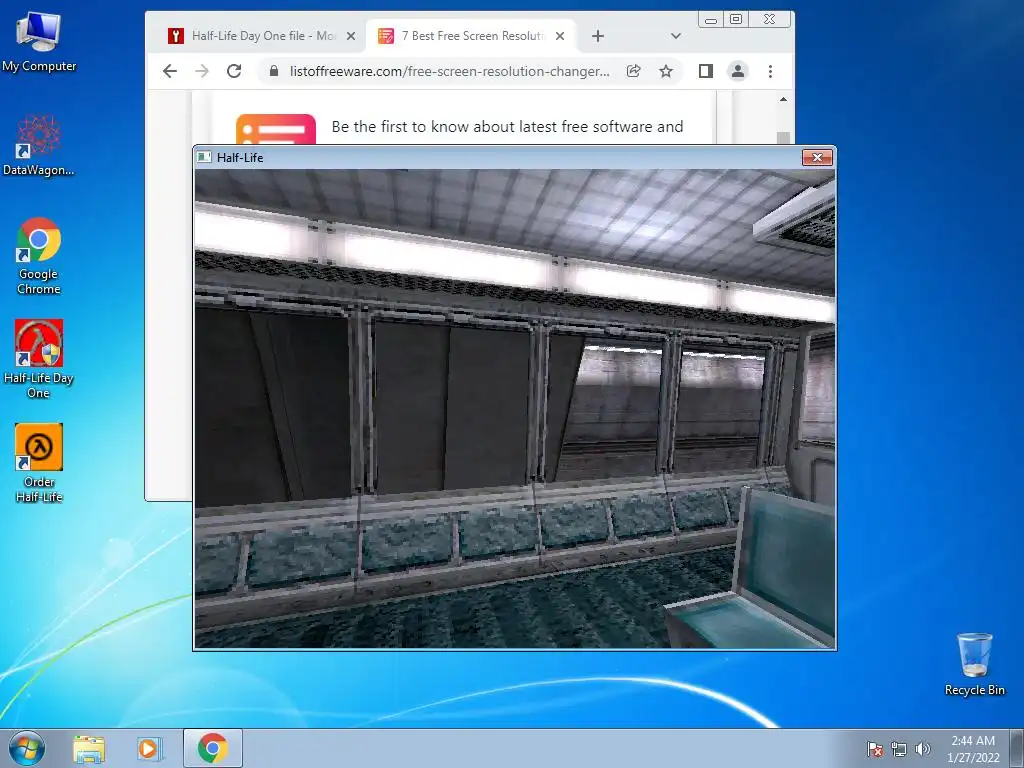This screenshot has width=1024, height=768.
Task: Click the listoffreeware.com address bar
Action: pyautogui.click(x=449, y=71)
